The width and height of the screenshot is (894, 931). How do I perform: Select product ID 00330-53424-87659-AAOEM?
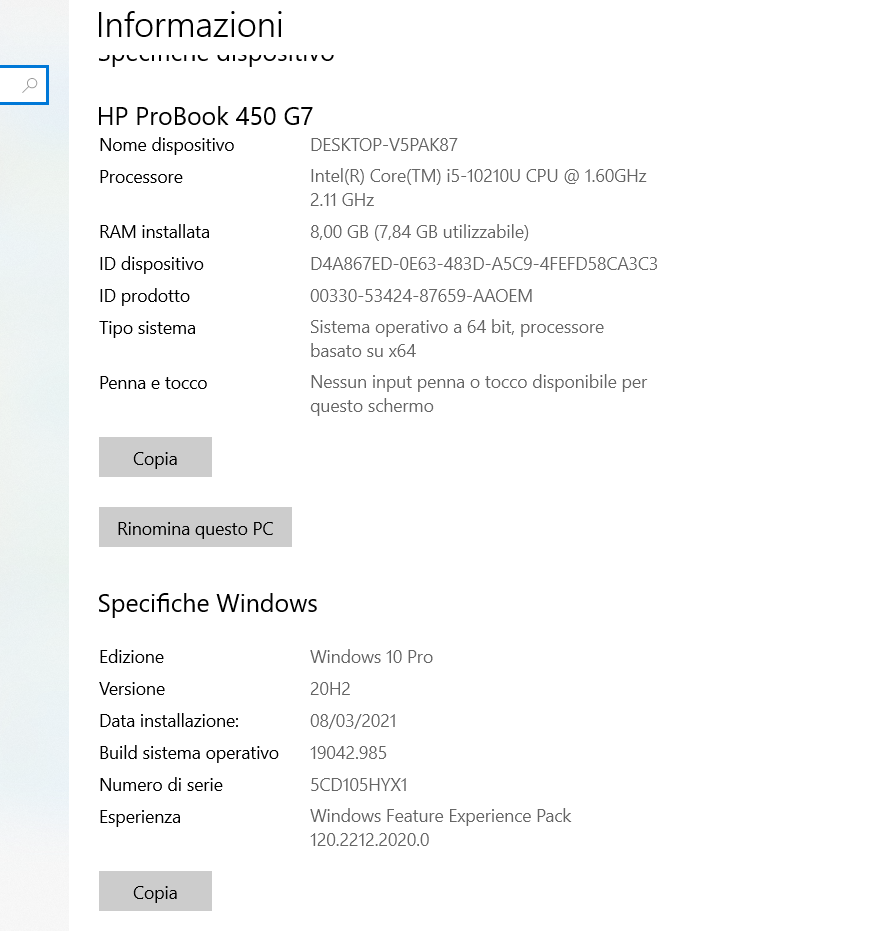[421, 296]
